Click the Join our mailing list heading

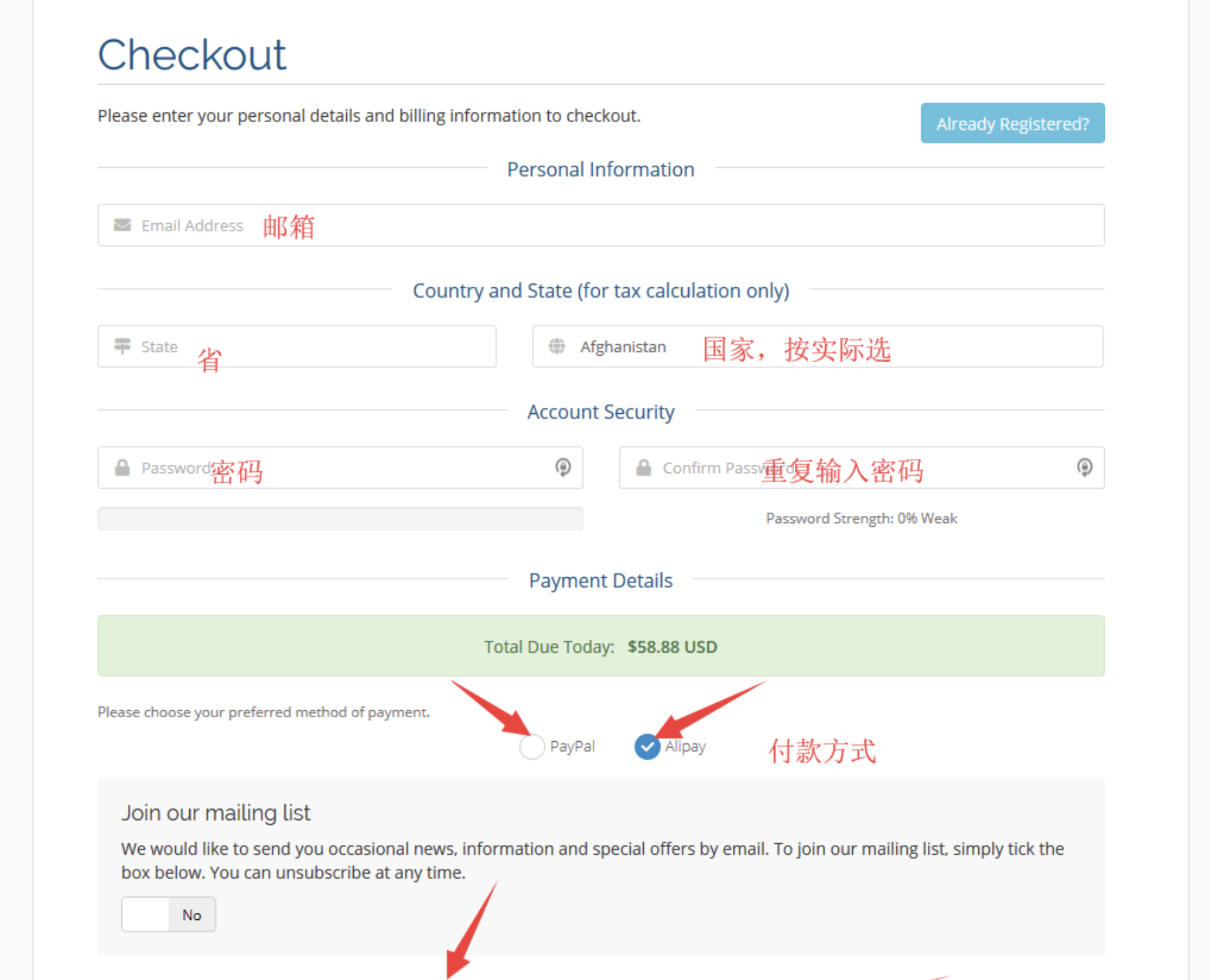click(216, 813)
